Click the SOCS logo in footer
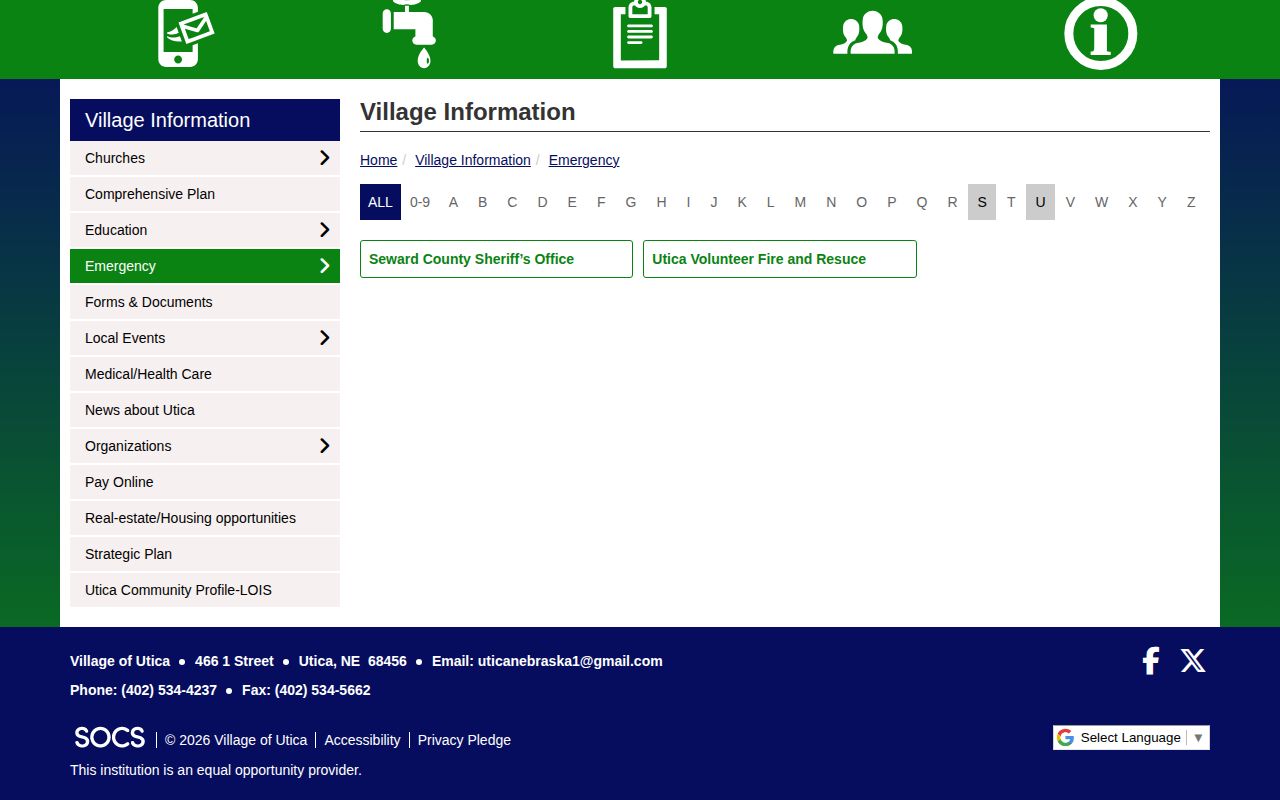 point(110,738)
